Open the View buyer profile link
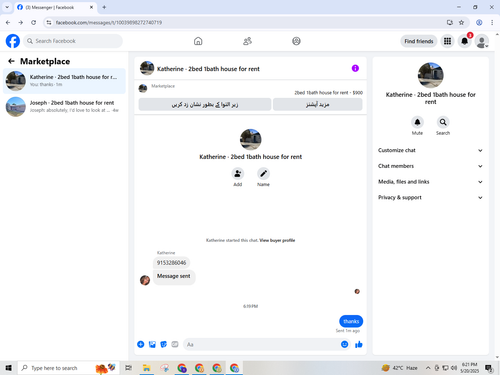The image size is (500, 375). [277, 240]
